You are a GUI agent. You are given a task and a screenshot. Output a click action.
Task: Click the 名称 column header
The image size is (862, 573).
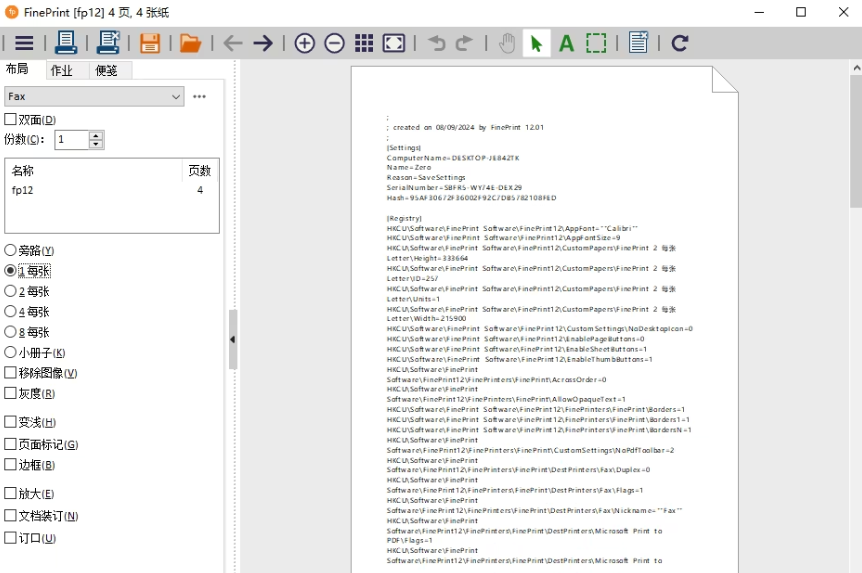tap(93, 170)
